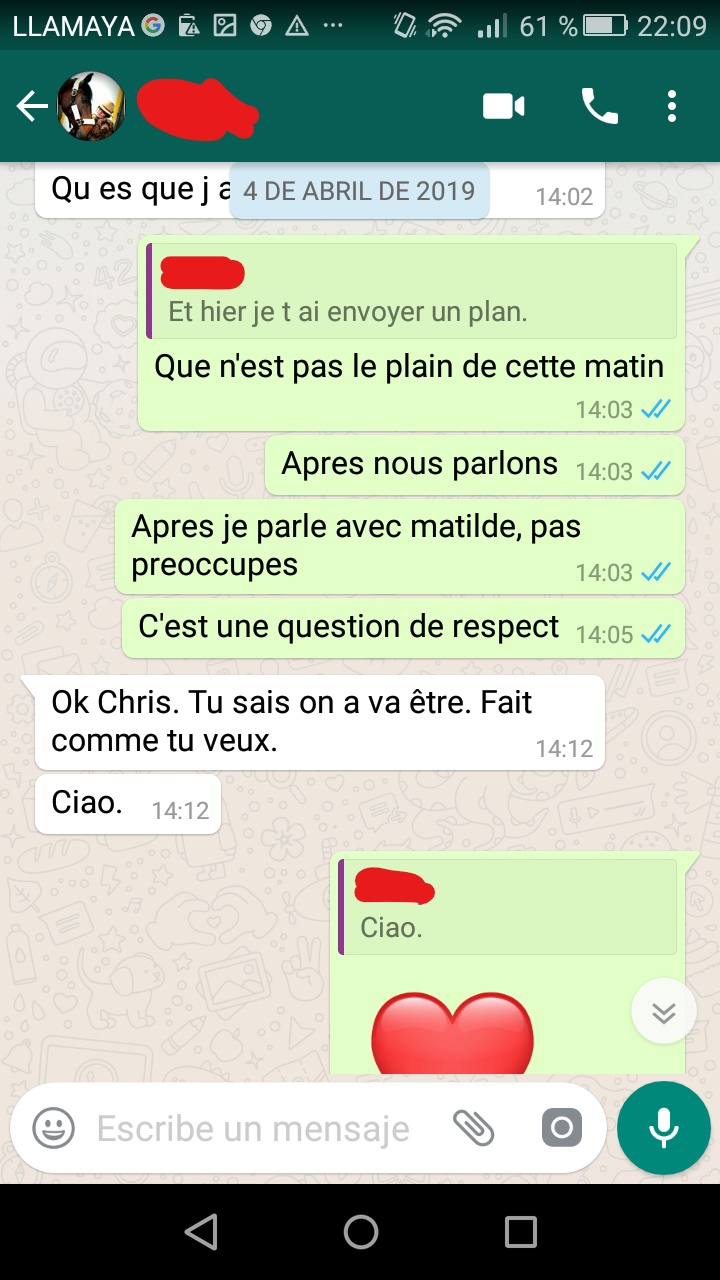
Task: Jump to latest messages with chevron
Action: (664, 1013)
